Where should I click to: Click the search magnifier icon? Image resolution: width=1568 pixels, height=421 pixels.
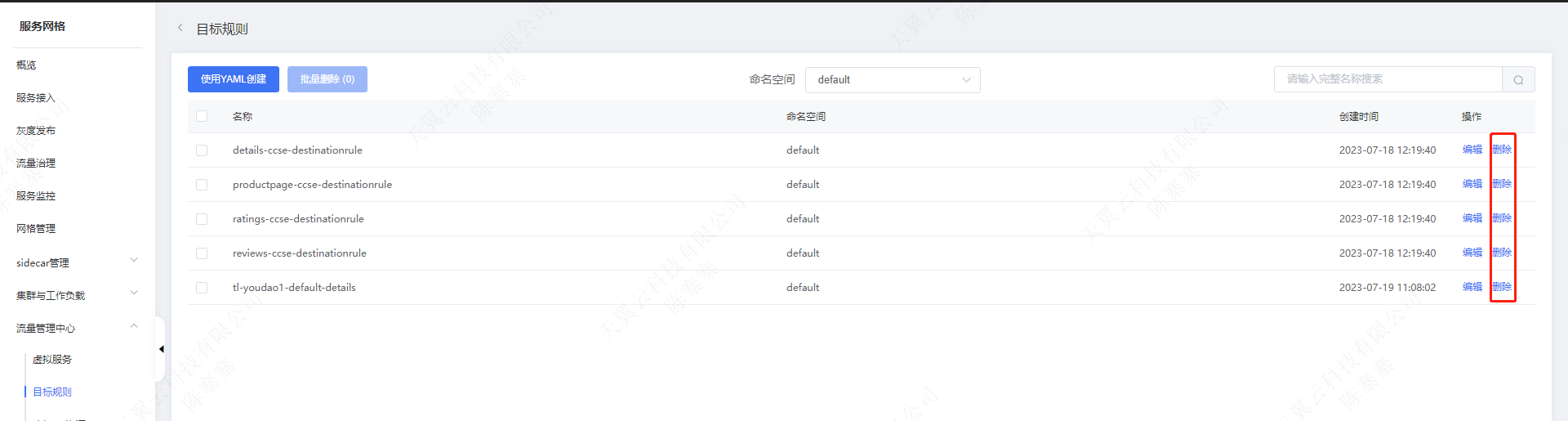1518,79
